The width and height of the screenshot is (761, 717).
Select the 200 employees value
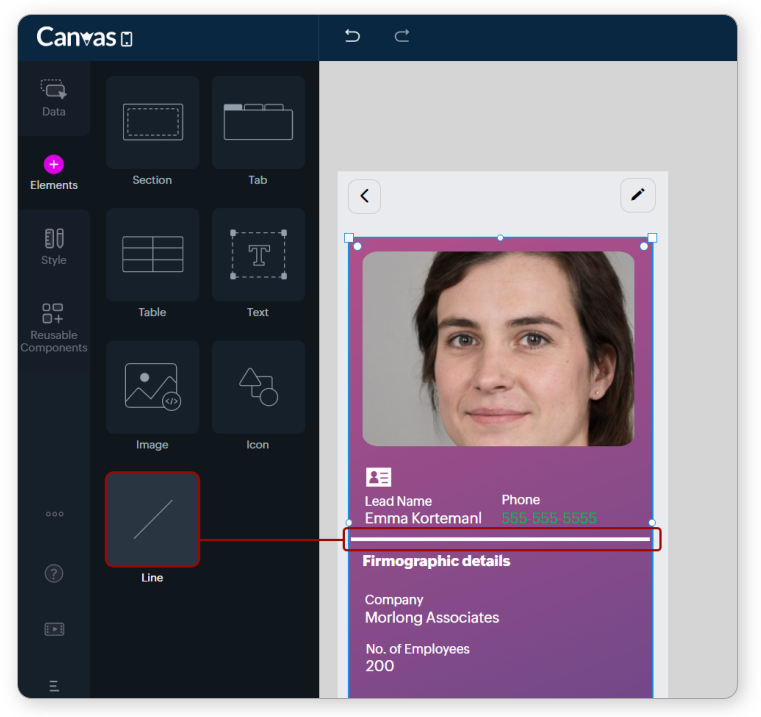click(380, 666)
